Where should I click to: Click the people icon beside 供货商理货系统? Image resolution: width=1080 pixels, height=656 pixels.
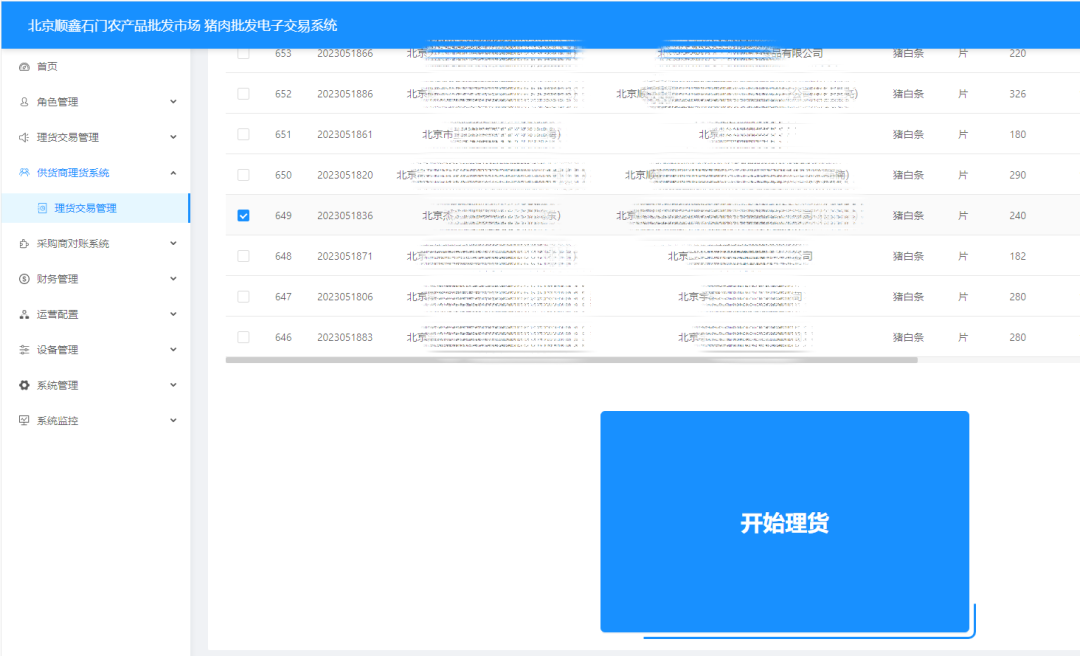coord(24,173)
